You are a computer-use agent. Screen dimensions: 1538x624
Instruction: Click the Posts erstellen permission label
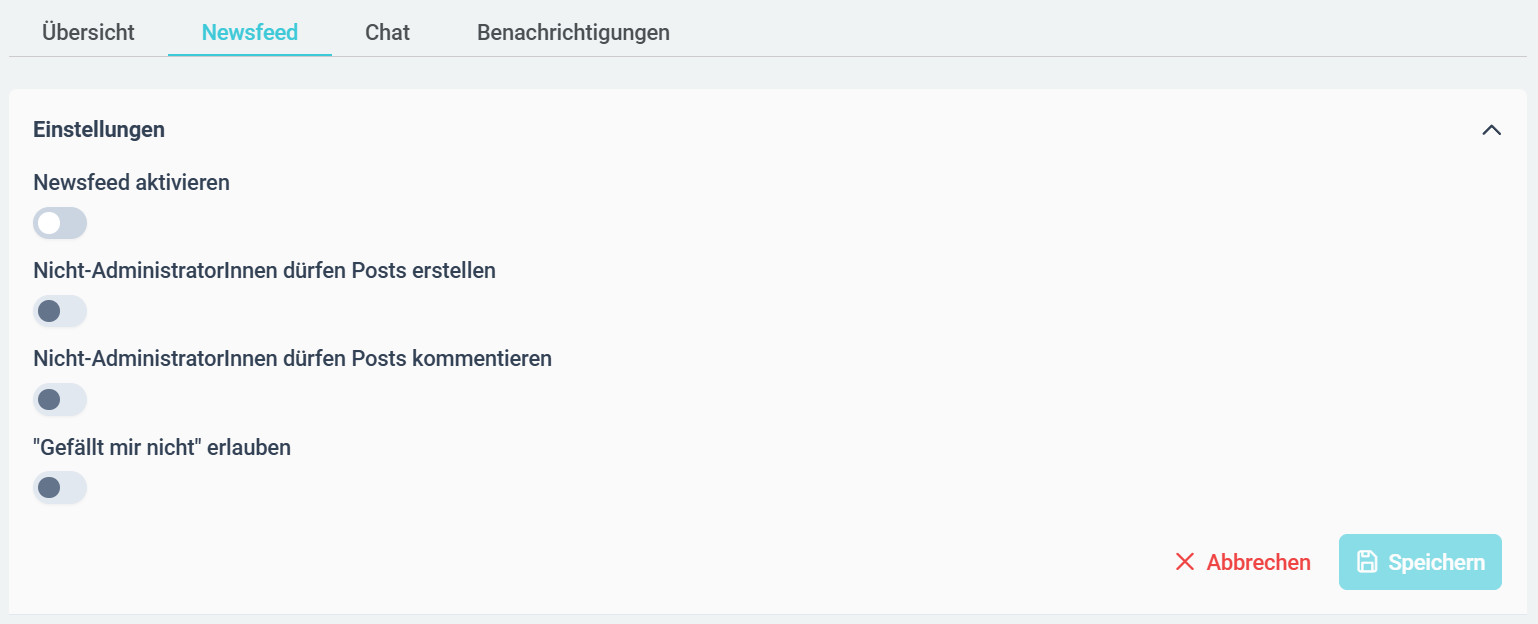pos(264,270)
